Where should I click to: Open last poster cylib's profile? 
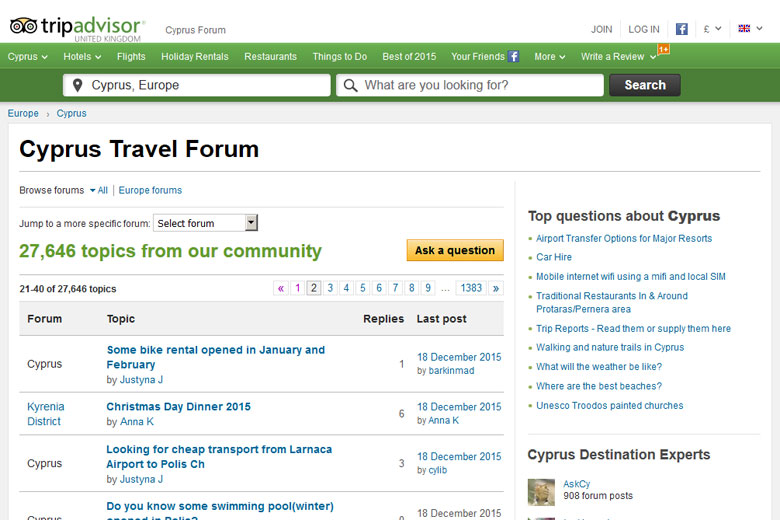coord(438,470)
